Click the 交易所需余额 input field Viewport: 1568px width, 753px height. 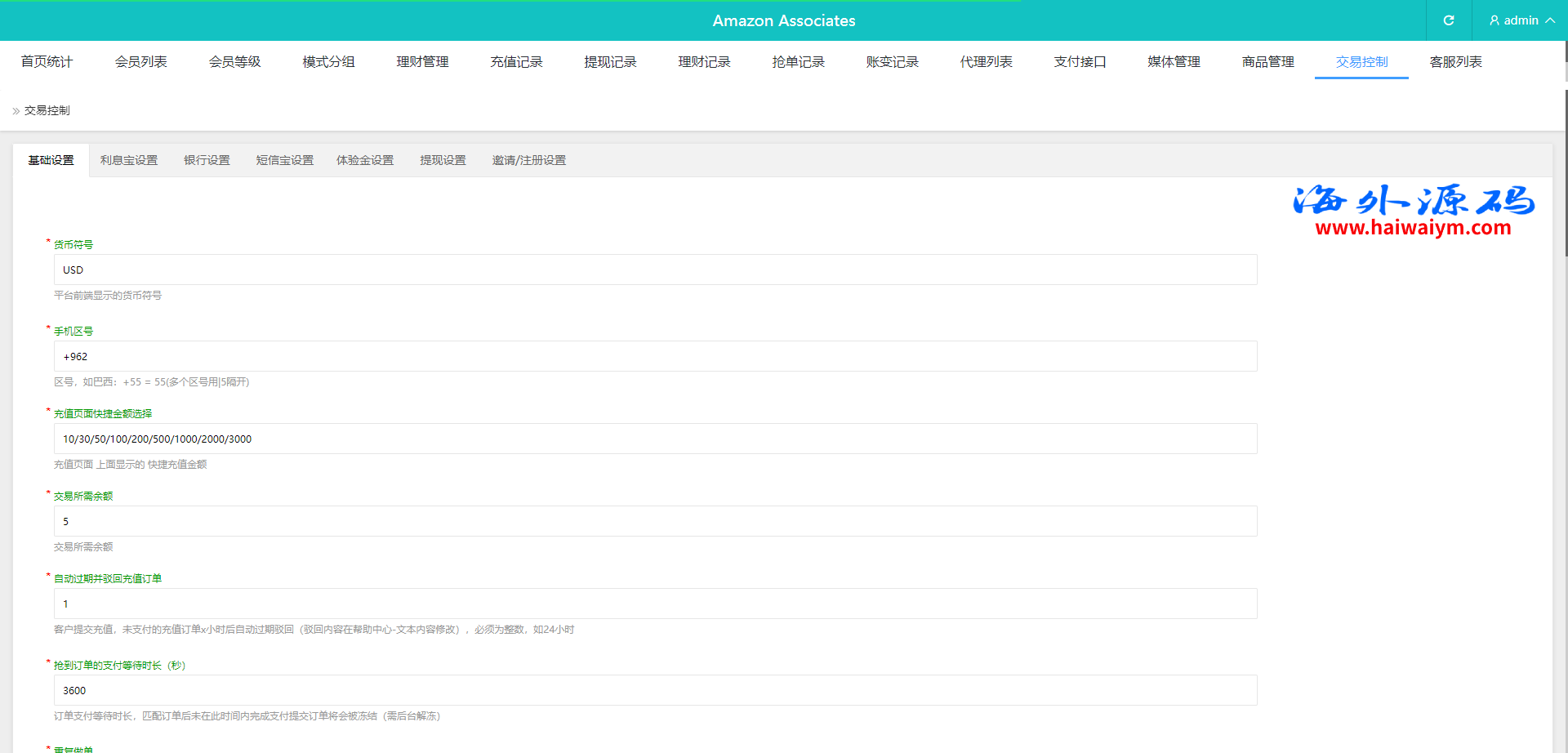tap(655, 522)
